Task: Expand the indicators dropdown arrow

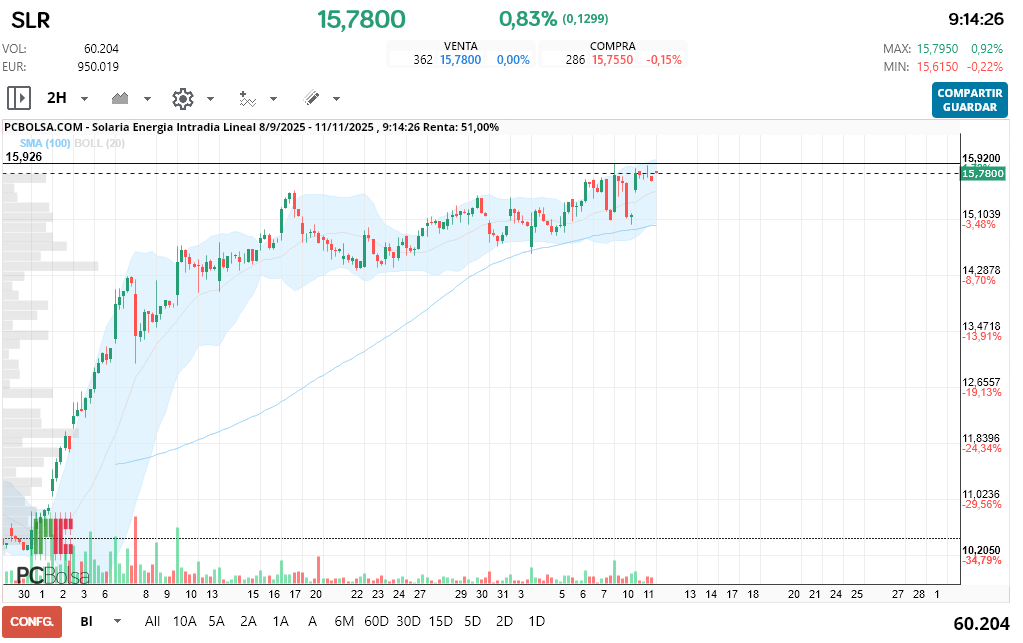Action: pos(274,99)
